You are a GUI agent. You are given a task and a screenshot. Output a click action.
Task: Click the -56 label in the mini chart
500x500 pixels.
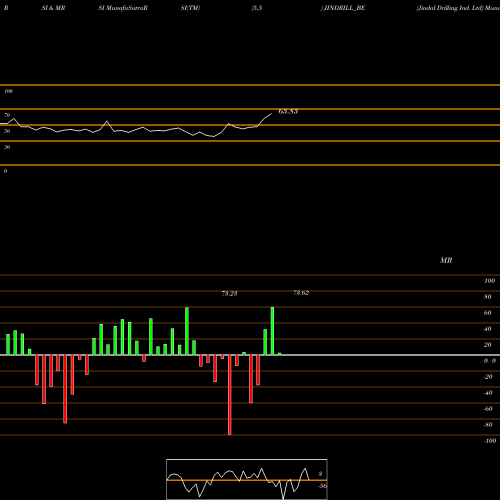[x=322, y=486]
